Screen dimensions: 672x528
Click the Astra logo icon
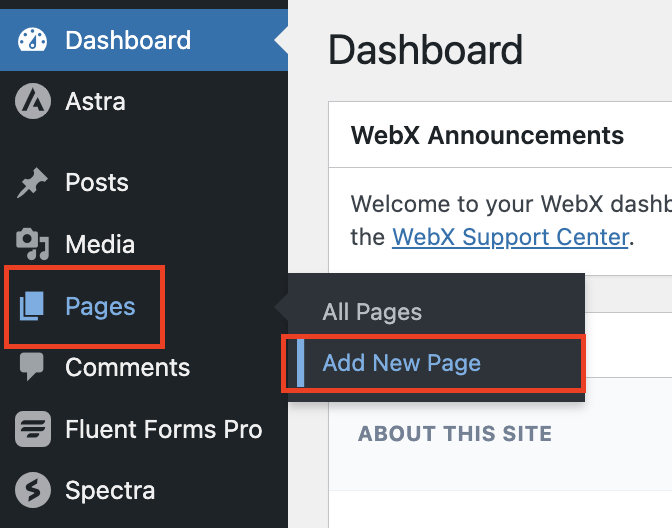33,101
